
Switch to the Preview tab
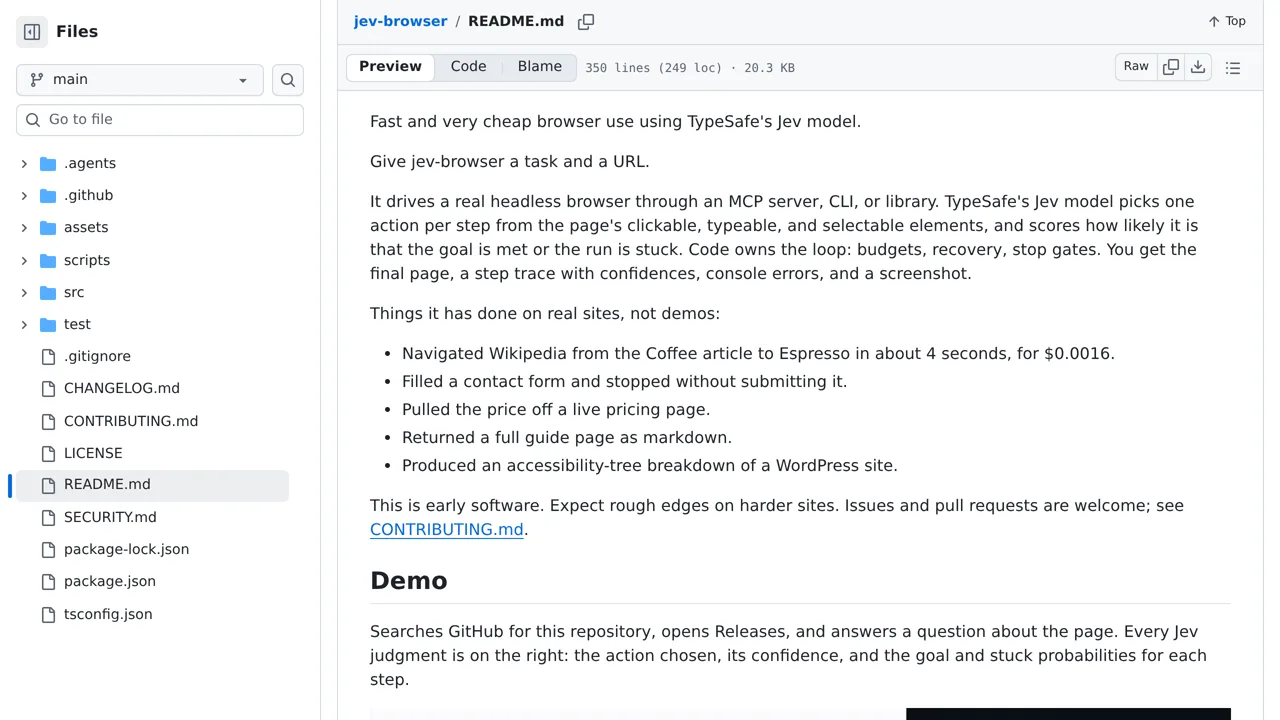390,67
